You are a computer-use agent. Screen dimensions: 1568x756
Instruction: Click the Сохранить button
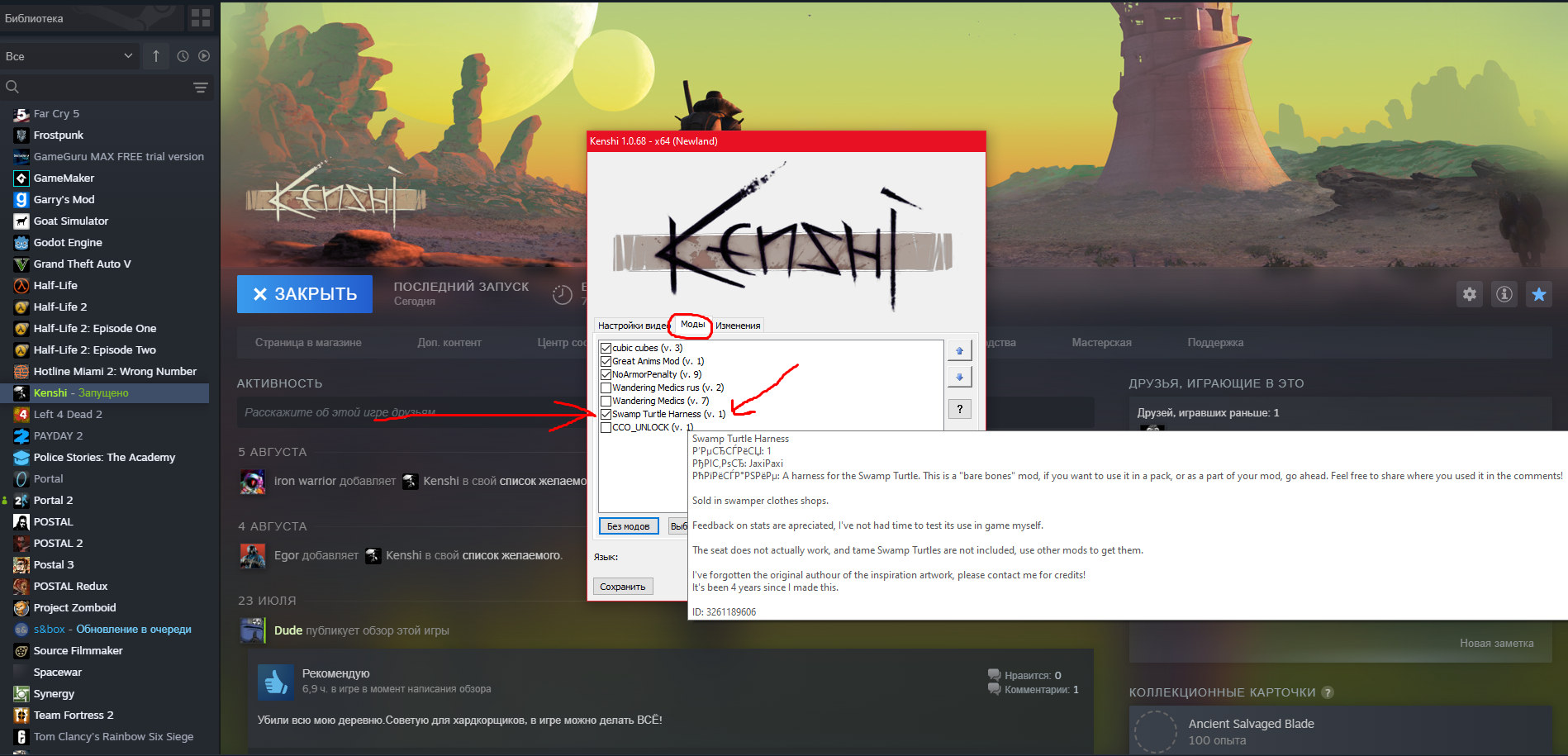tap(623, 587)
